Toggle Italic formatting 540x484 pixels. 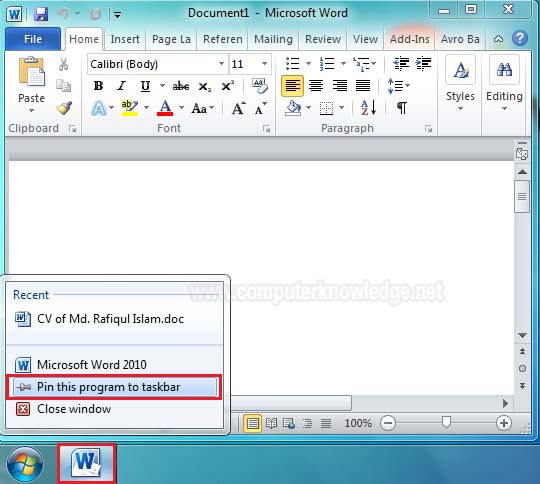(121, 86)
